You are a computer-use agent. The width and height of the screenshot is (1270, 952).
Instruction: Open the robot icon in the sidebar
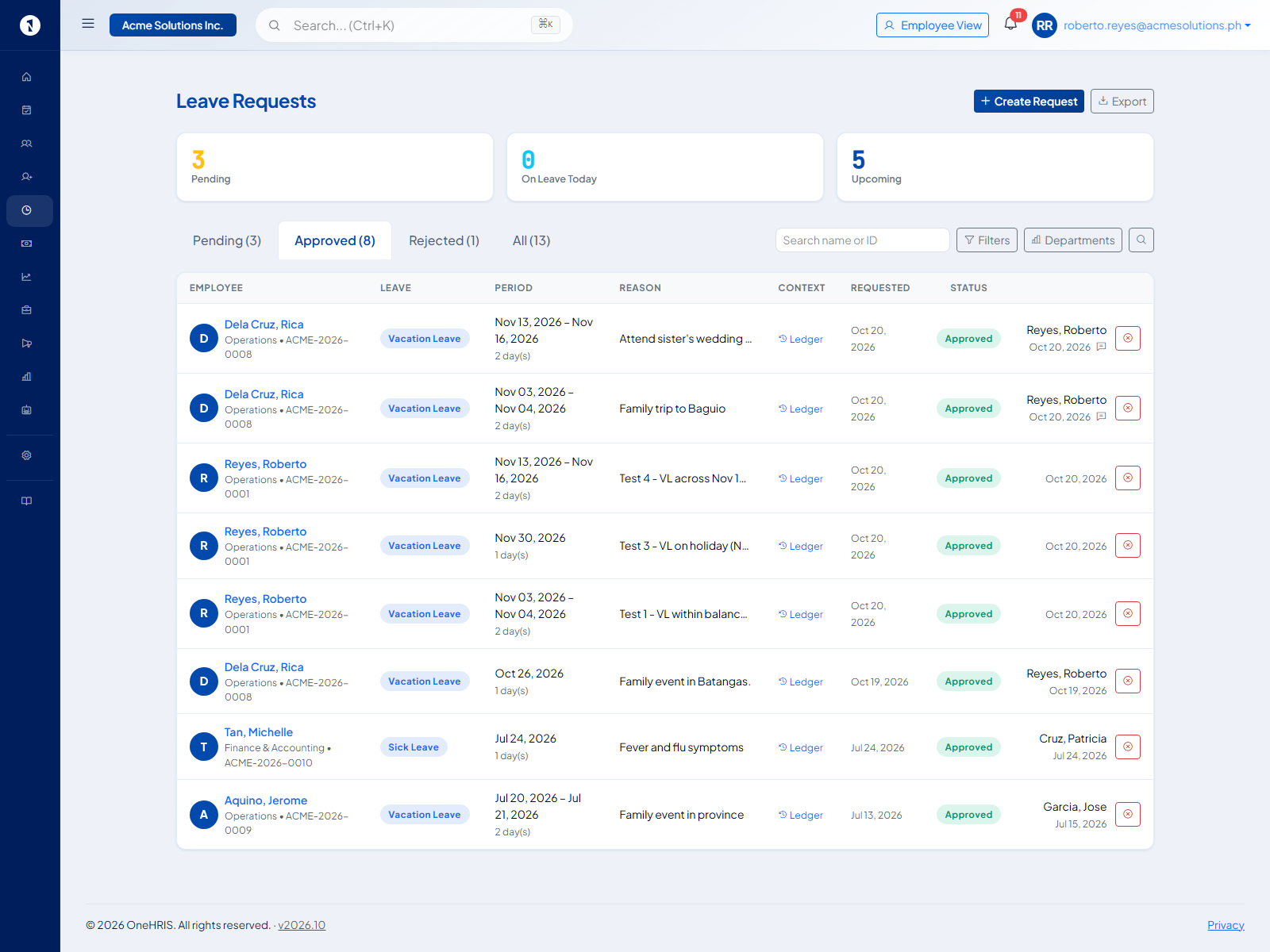coord(26,410)
